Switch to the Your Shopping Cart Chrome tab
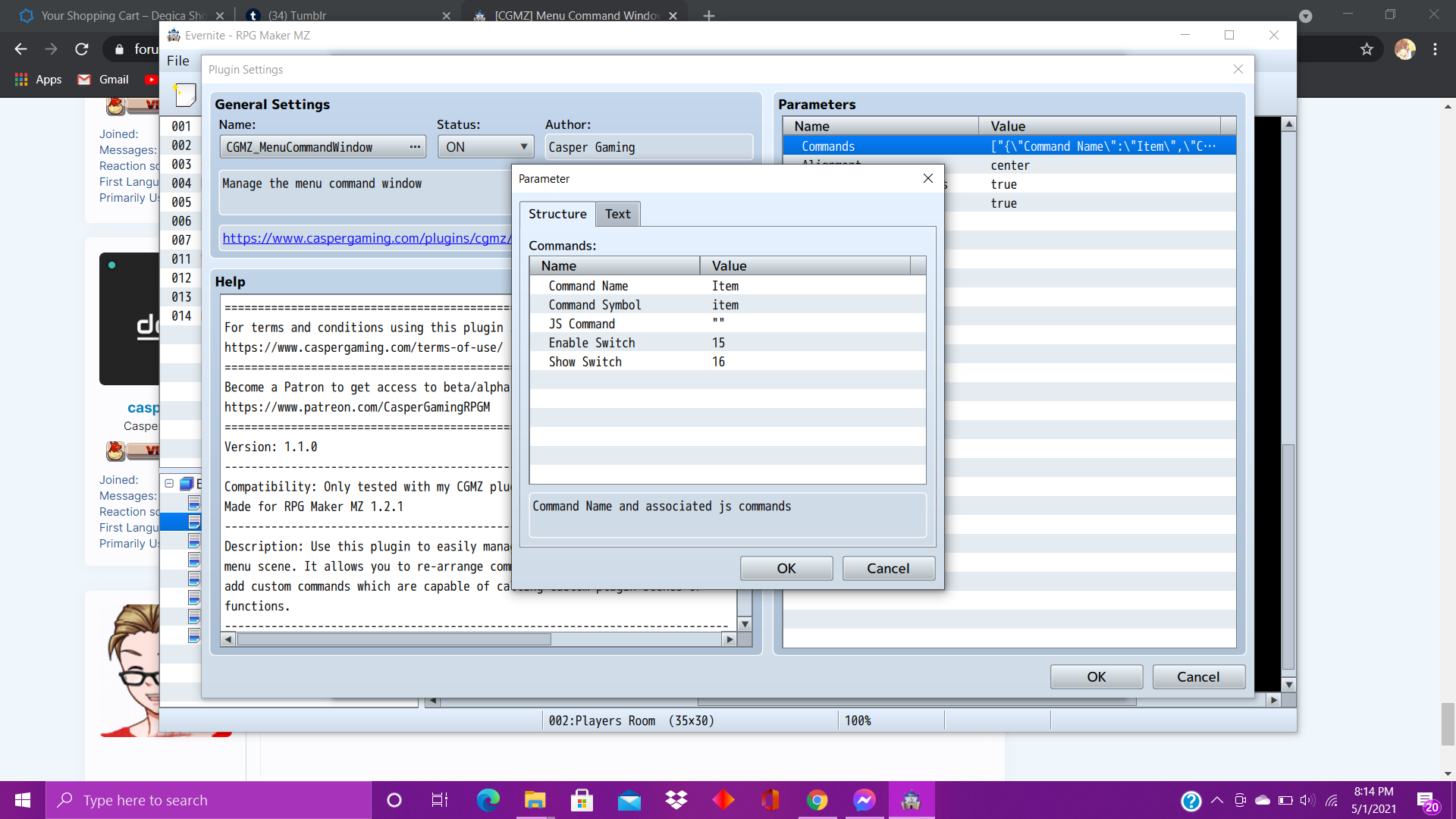 coord(122,15)
